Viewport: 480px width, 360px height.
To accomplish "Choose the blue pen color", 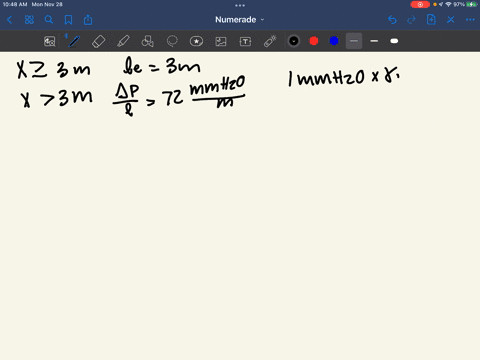I will click(x=334, y=41).
